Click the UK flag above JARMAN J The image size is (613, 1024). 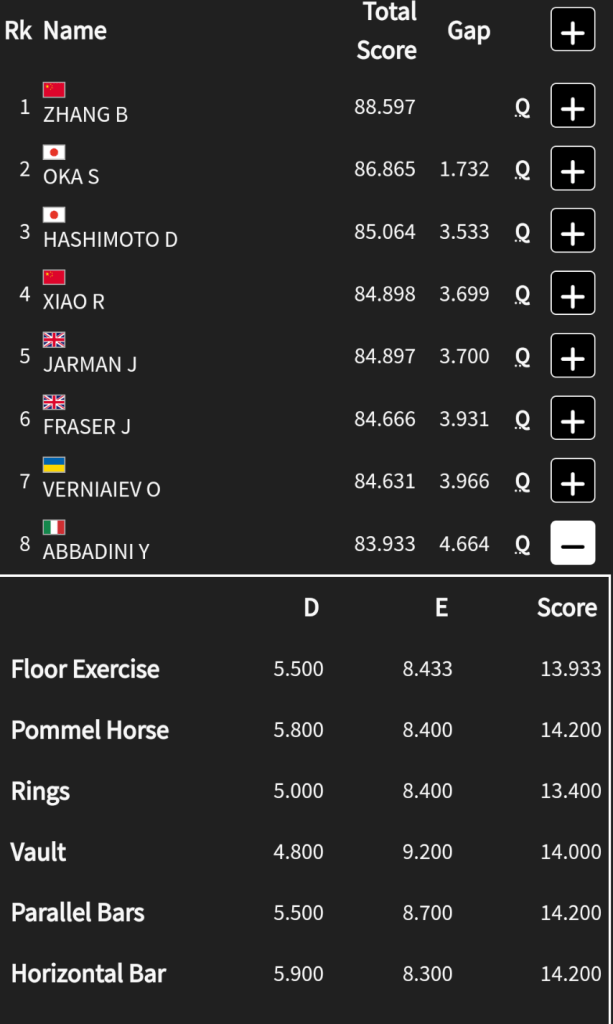54,340
